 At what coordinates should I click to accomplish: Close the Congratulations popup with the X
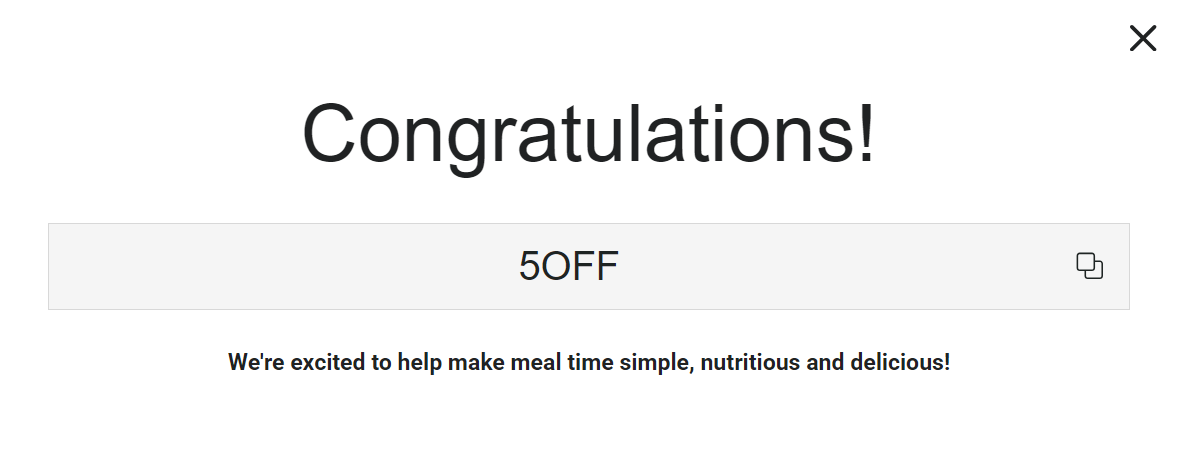(x=1142, y=39)
